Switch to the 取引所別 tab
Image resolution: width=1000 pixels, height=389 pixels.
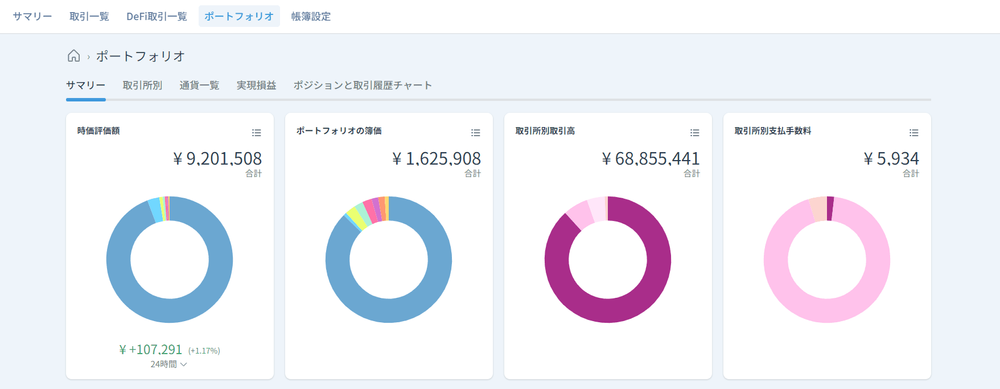(x=143, y=85)
